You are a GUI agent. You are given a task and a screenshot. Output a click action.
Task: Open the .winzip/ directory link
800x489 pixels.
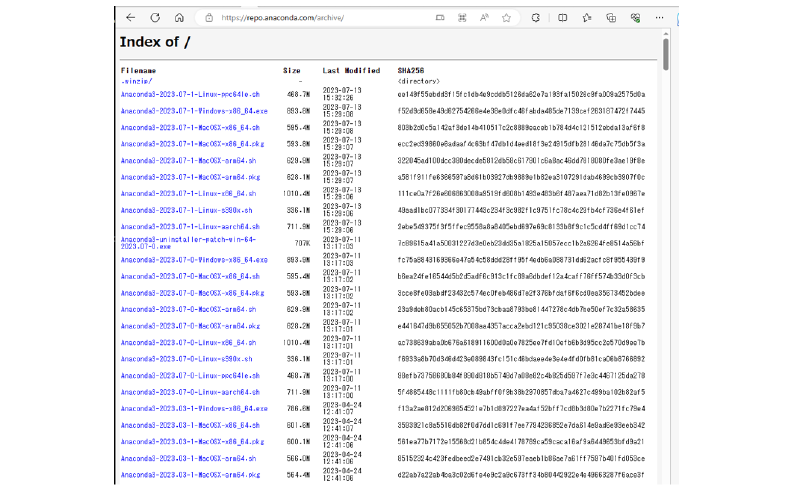click(136, 81)
